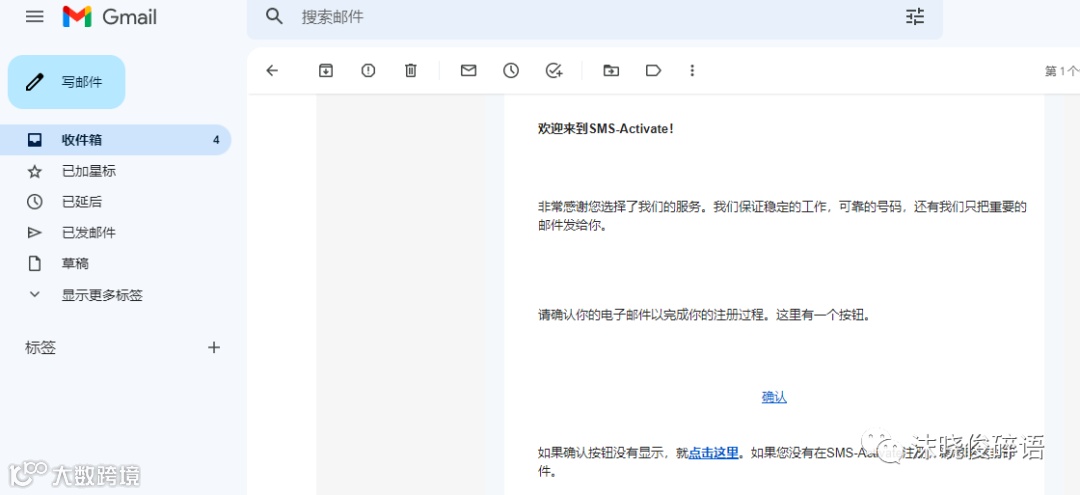
Task: Click the send arrow icon beside 已发邮件
Action: (x=34, y=233)
